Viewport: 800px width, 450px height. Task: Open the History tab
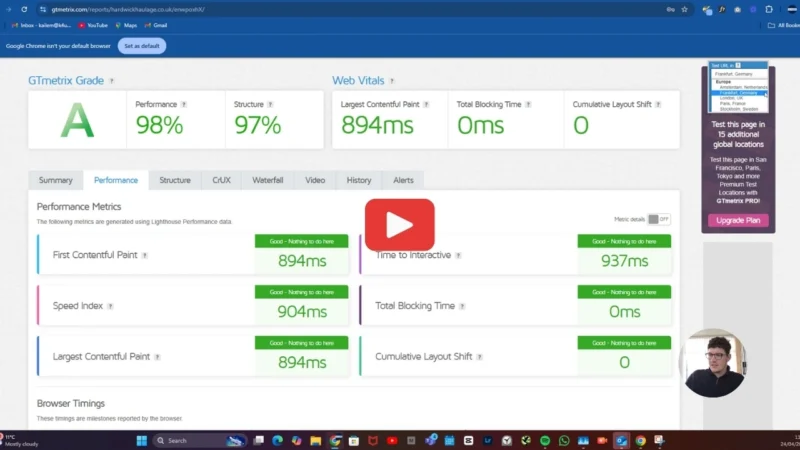[x=359, y=180]
